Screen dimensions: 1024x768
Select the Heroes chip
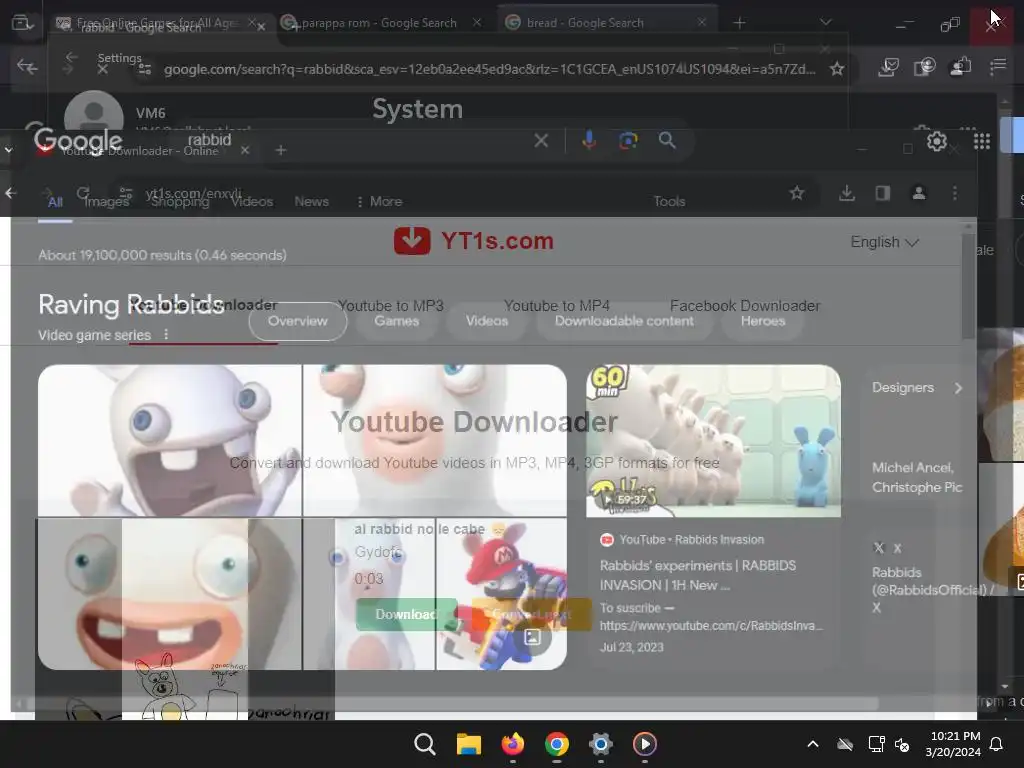[763, 321]
